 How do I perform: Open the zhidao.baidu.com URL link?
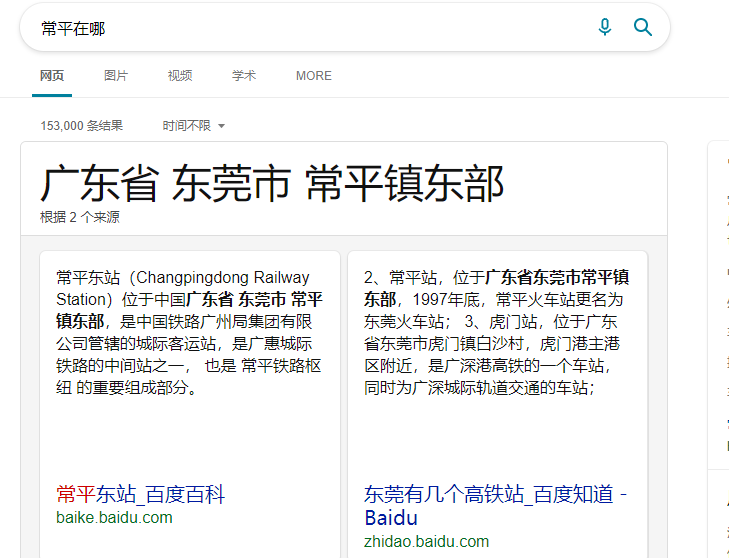pos(426,541)
